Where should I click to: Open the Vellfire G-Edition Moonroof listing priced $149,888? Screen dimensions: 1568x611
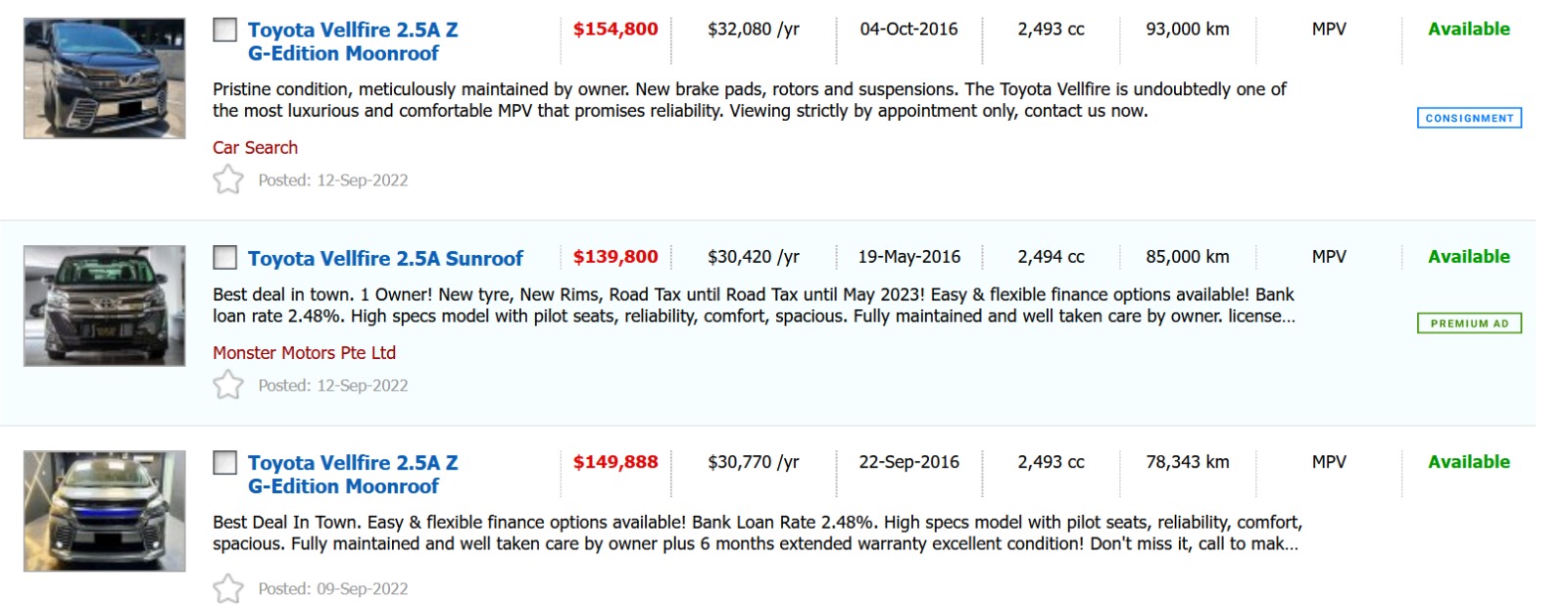tap(352, 474)
